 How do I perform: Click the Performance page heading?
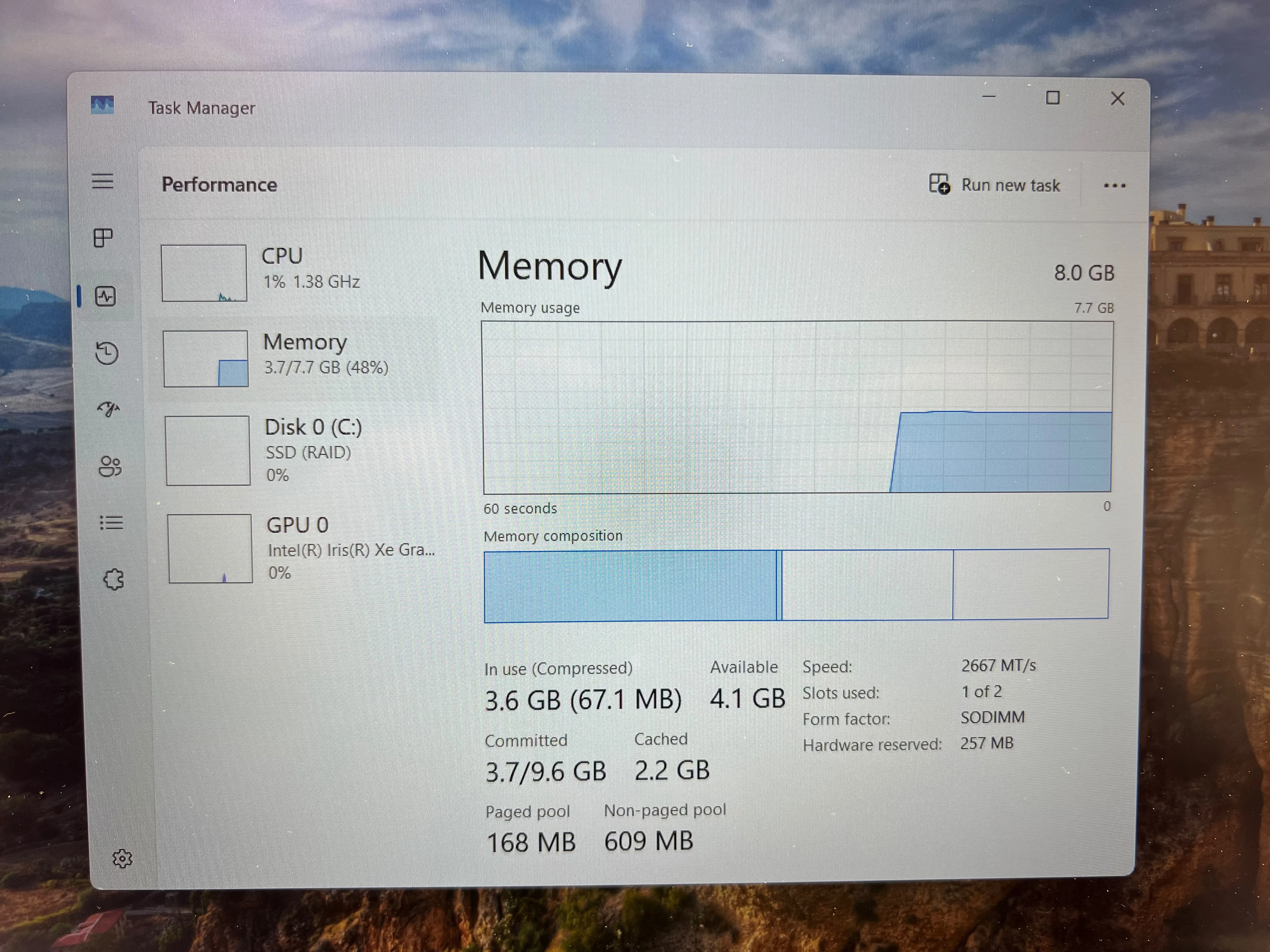click(x=219, y=184)
